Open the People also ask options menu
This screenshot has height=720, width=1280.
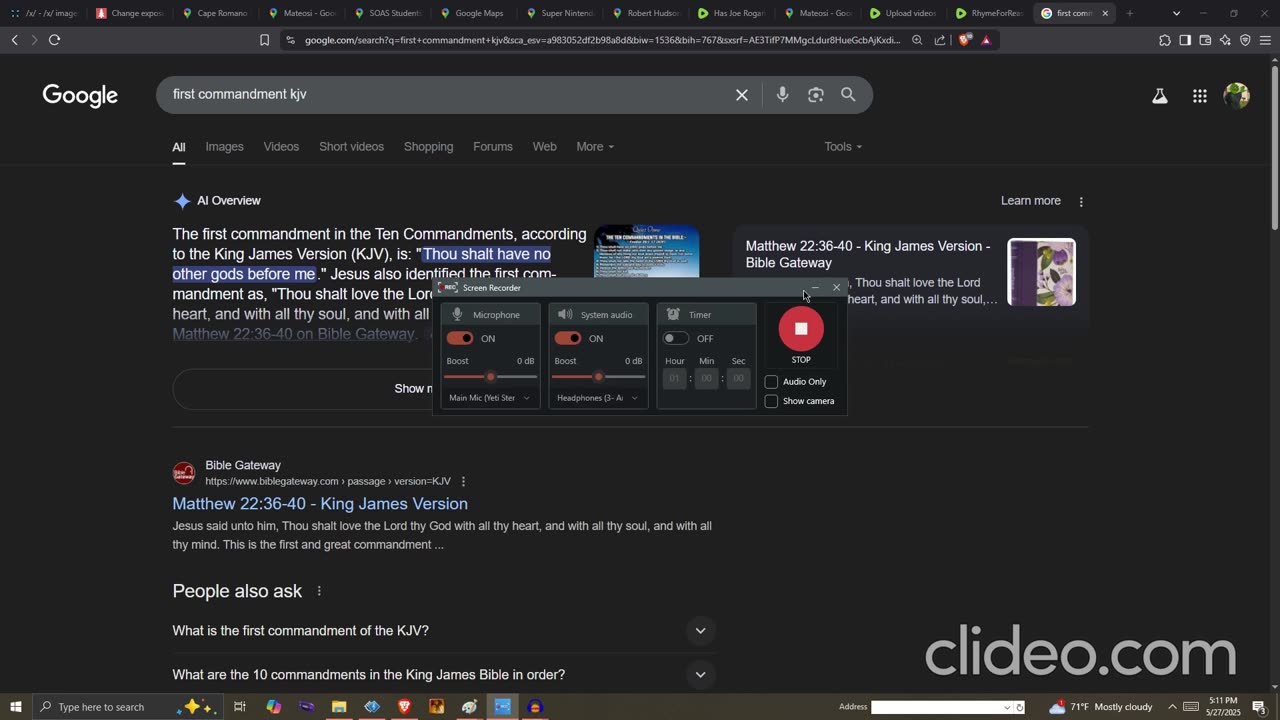pyautogui.click(x=319, y=591)
